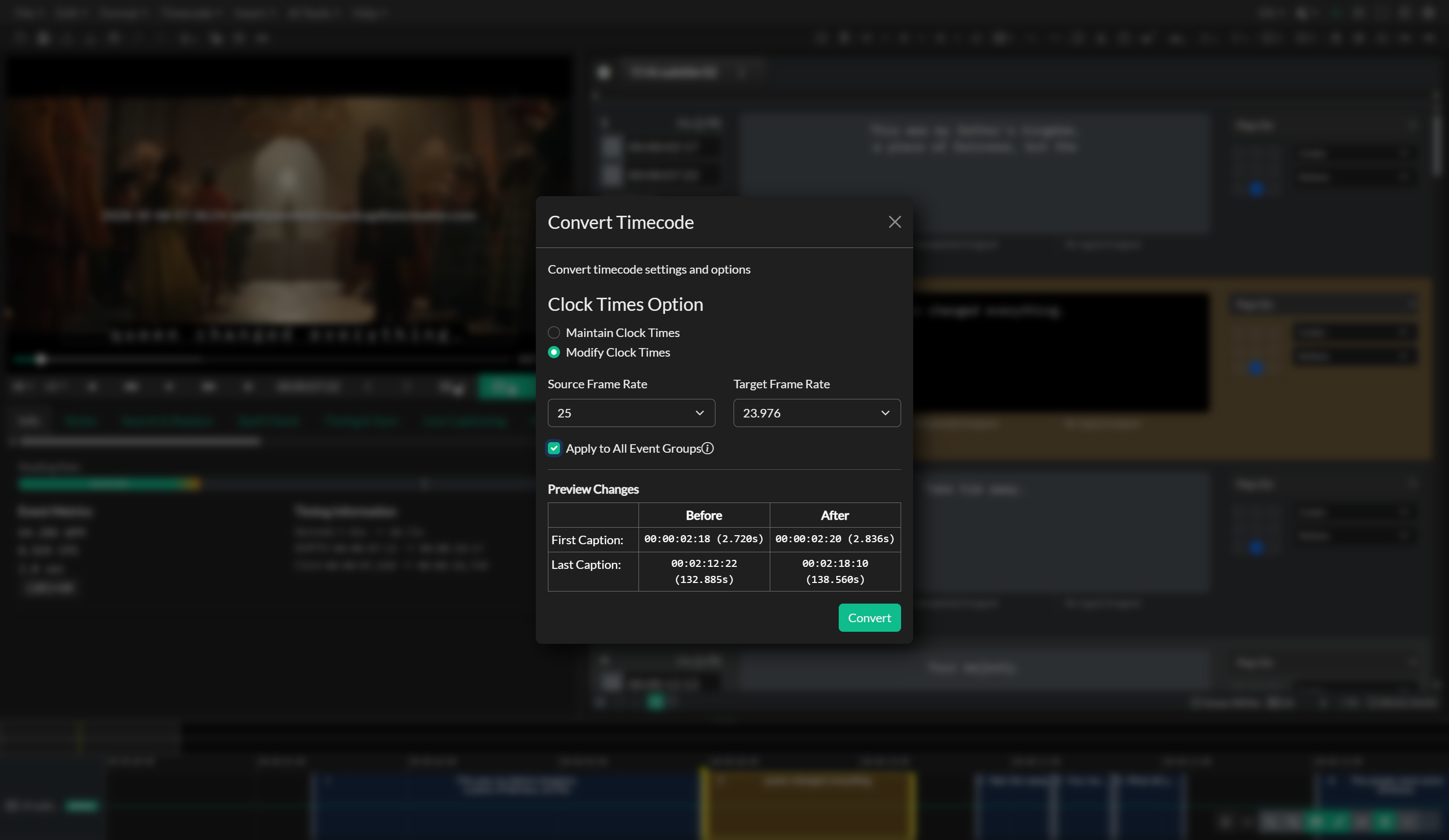Screen dimensions: 1449x840
Task: Close the Convert Timecode dialog
Action: point(894,222)
